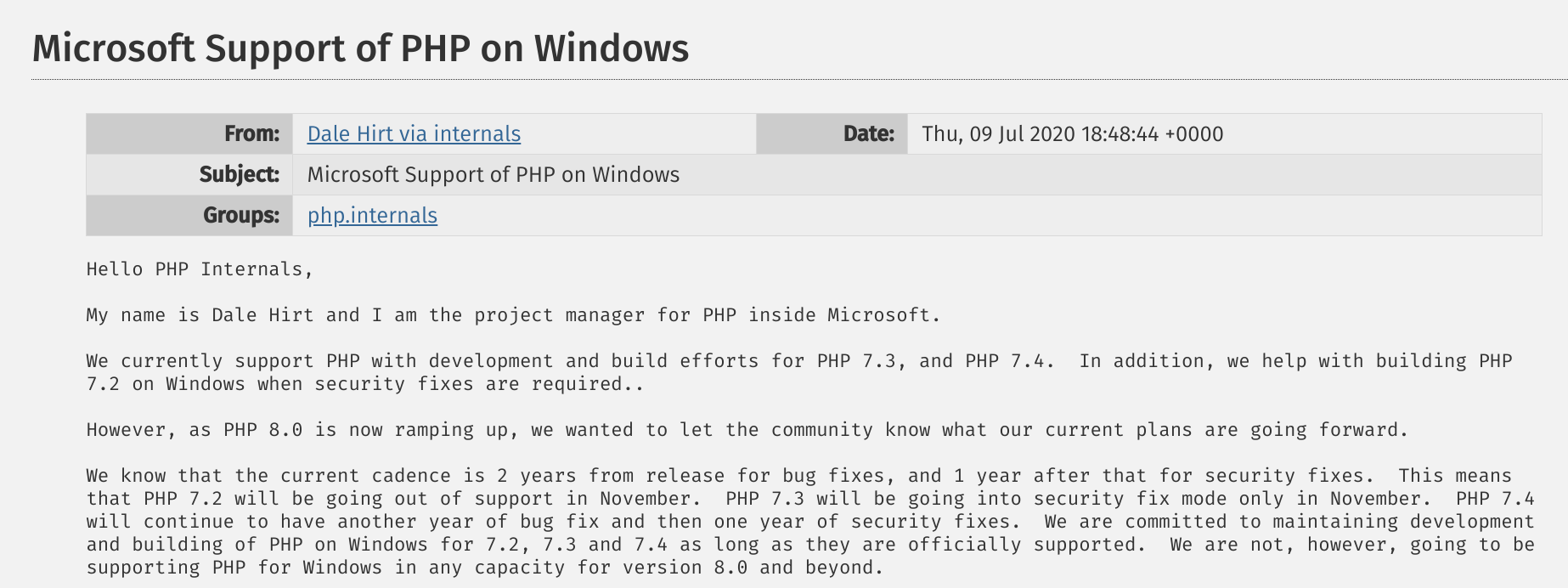Click the line introducing Dale Hirt as project manager
Image resolution: width=1568 pixels, height=588 pixels.
513,315
